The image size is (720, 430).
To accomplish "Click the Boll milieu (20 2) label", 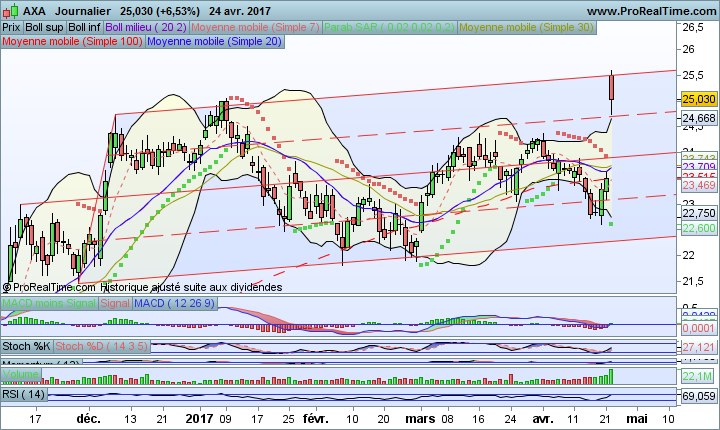I will click(x=146, y=28).
